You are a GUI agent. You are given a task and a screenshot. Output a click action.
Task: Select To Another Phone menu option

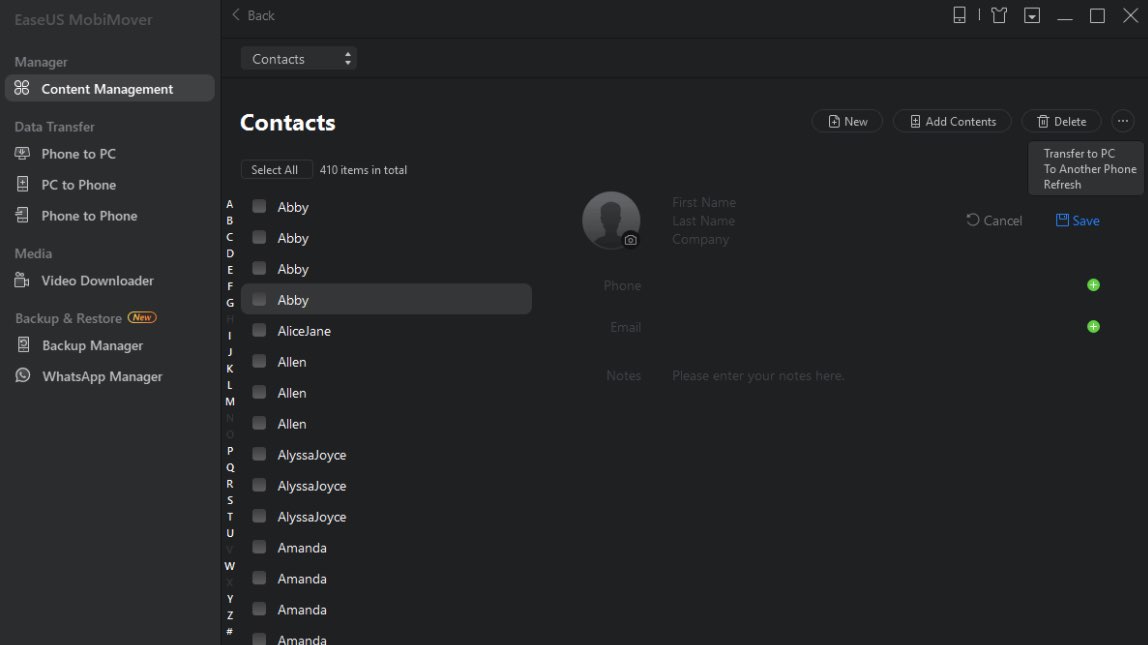click(1089, 169)
